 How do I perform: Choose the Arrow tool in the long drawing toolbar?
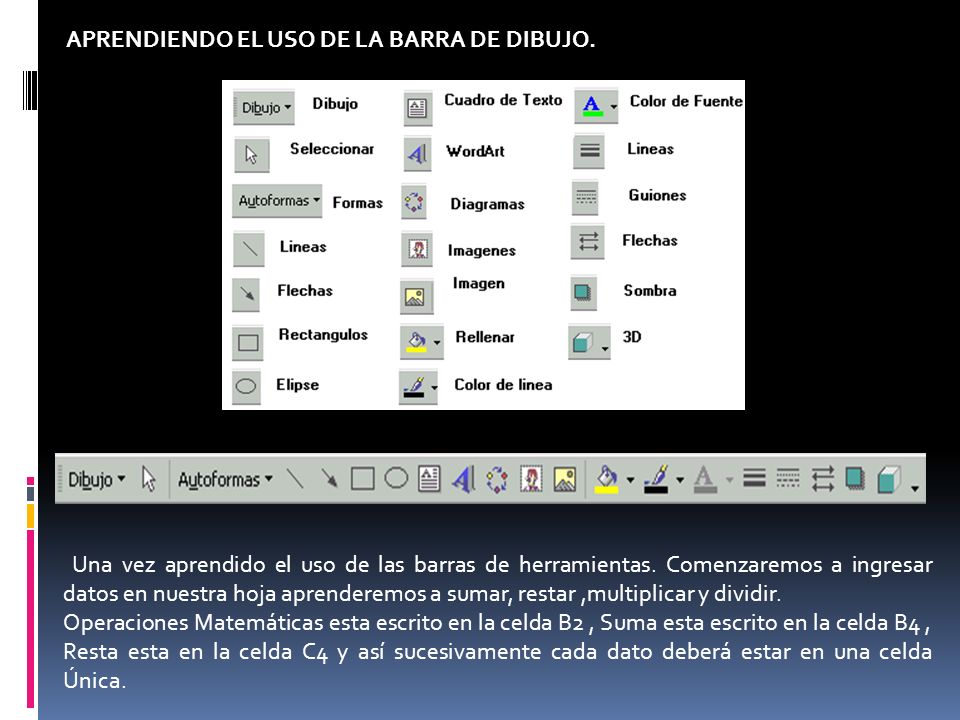tap(329, 479)
